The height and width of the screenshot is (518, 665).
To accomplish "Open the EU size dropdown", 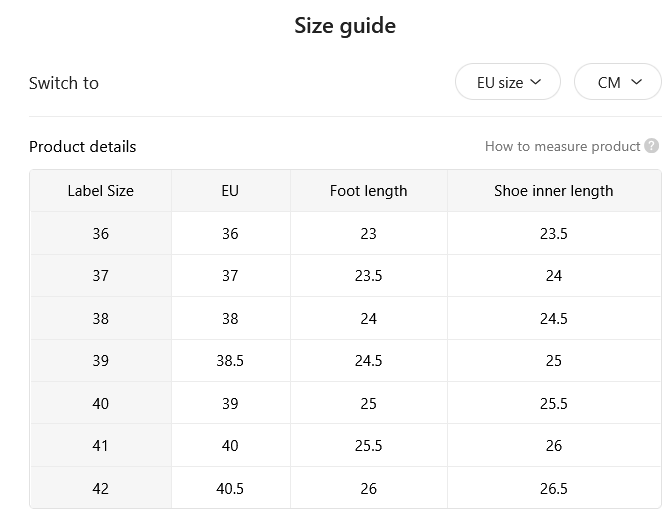I will 508,82.
